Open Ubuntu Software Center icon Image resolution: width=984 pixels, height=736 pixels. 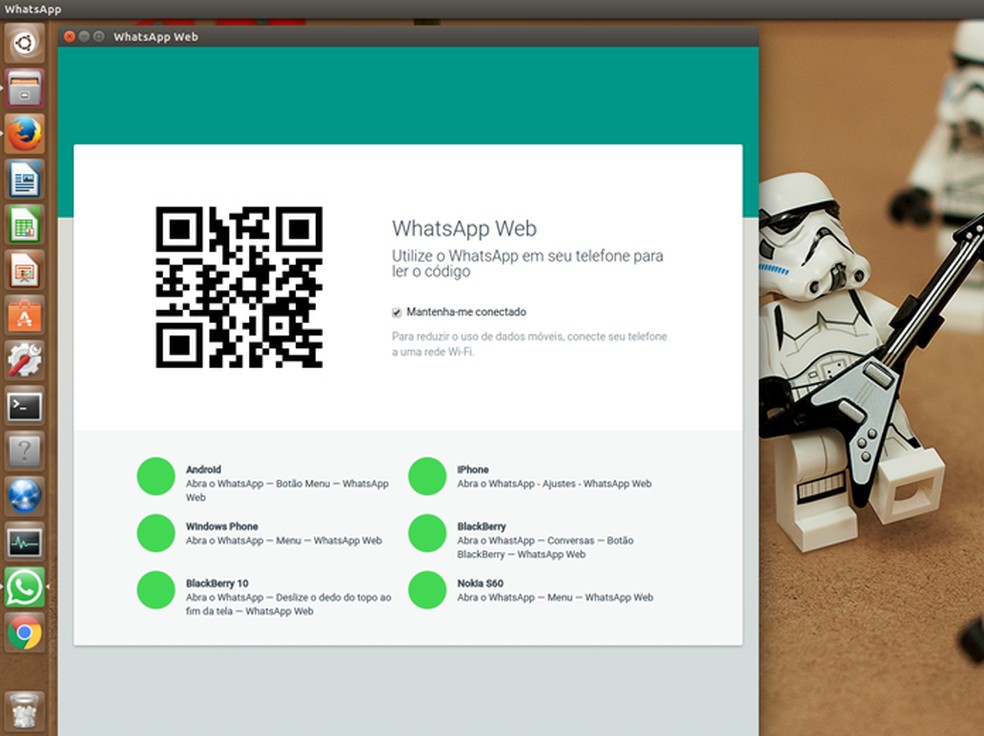(x=24, y=315)
